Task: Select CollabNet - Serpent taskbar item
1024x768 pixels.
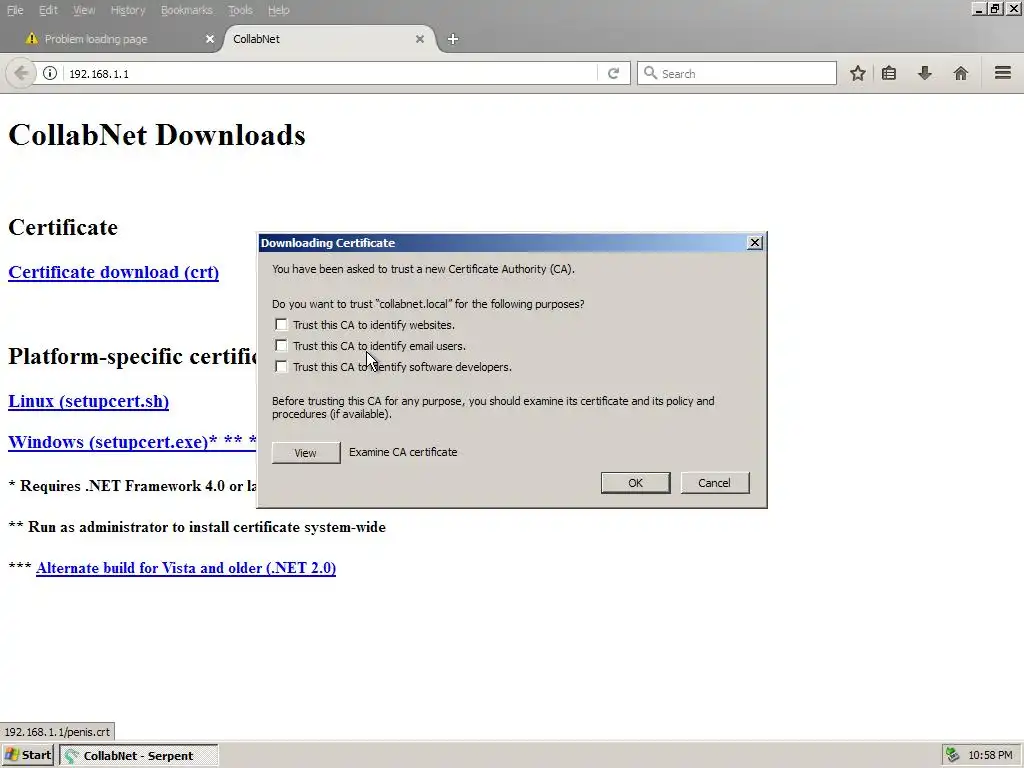Action: point(139,755)
